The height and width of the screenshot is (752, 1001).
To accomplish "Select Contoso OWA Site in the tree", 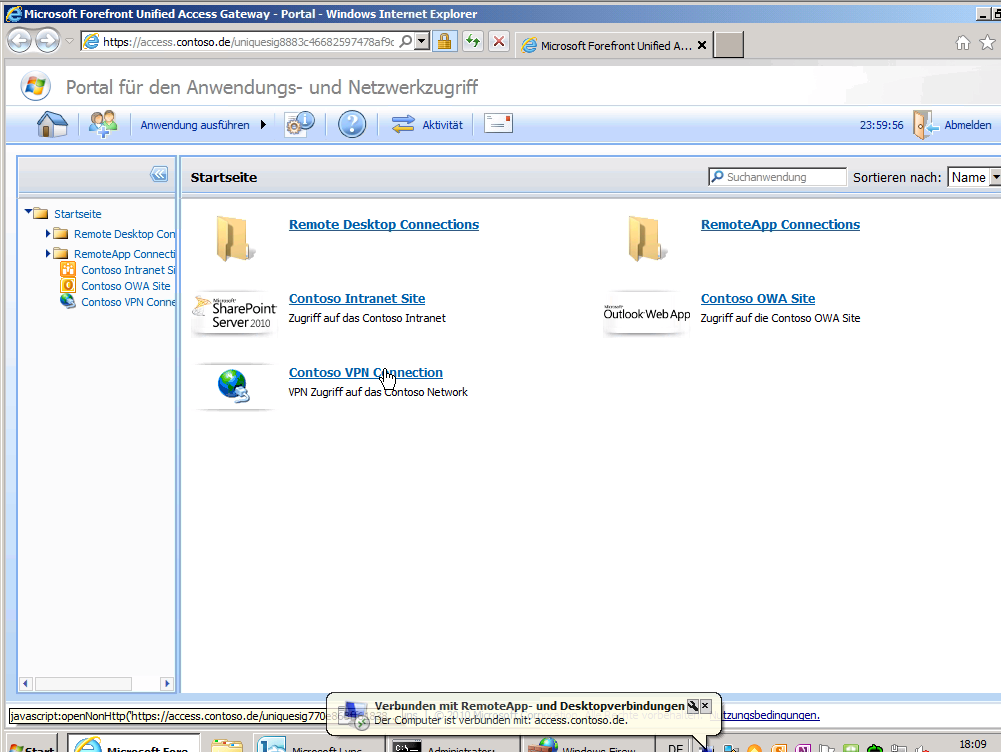I will pyautogui.click(x=126, y=286).
